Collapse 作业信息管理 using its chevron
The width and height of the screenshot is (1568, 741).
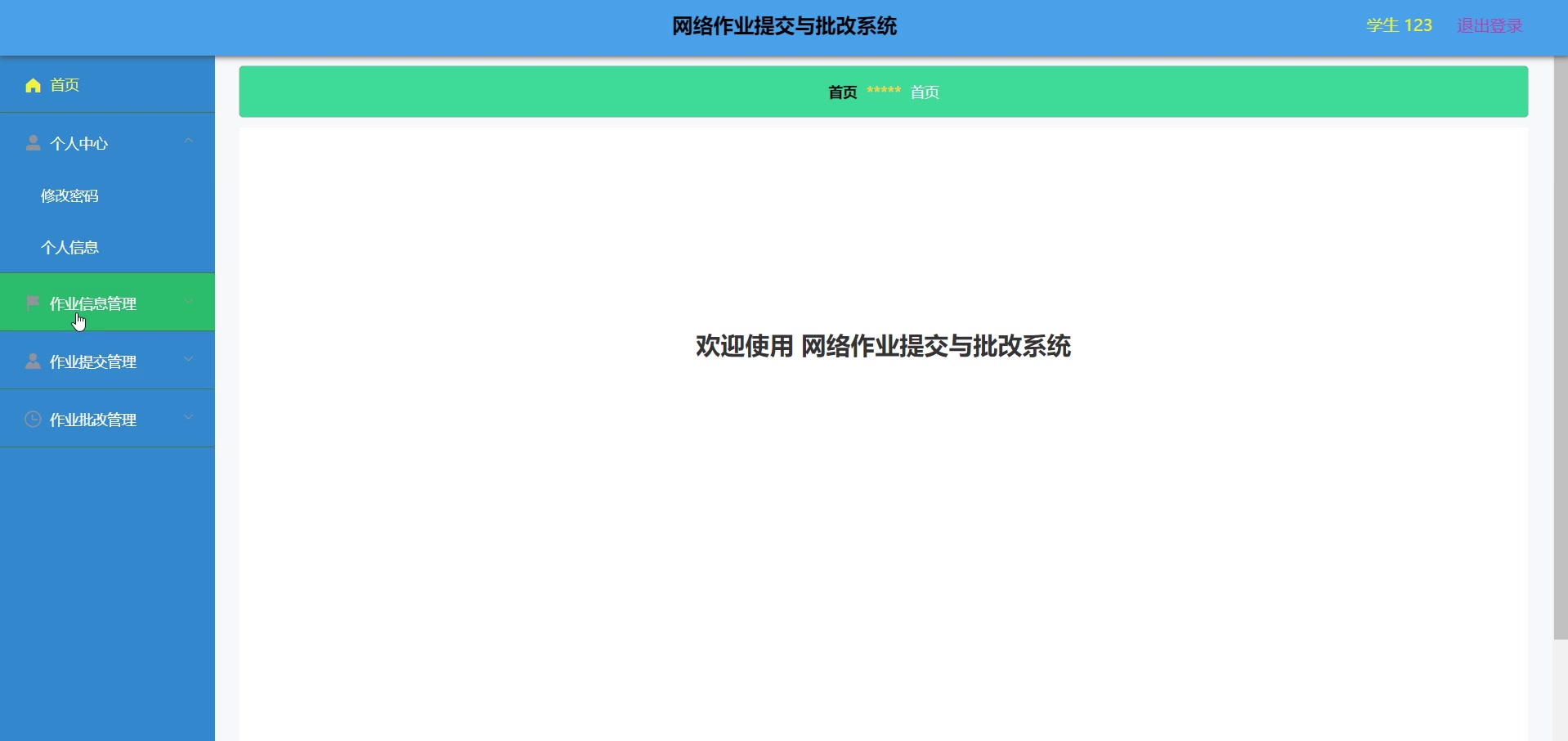189,301
